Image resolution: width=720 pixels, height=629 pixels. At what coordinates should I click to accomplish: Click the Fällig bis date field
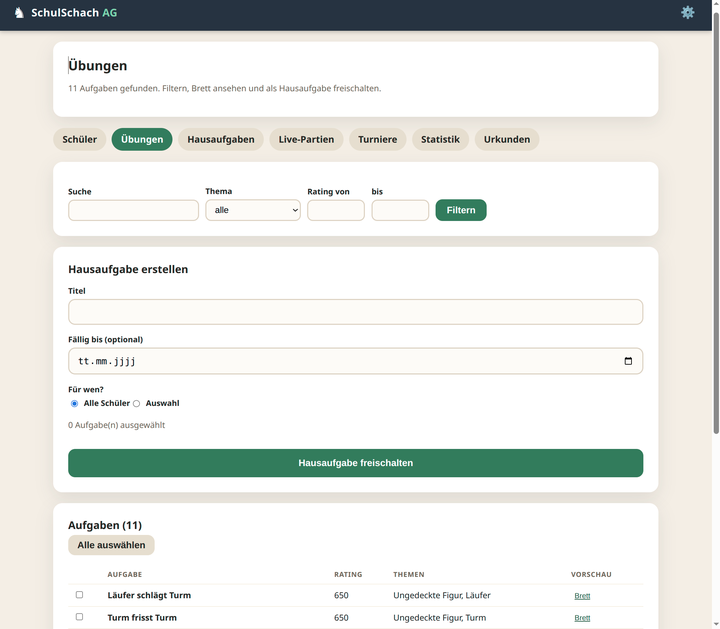pos(355,361)
